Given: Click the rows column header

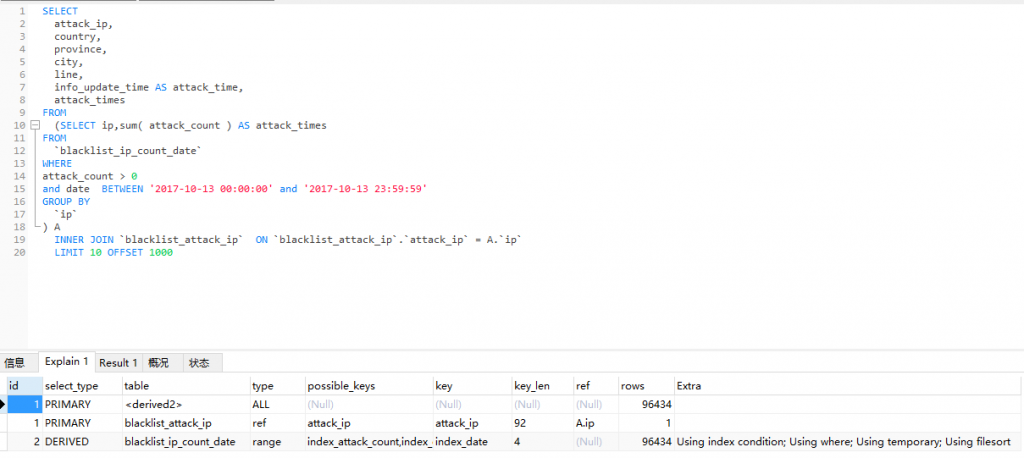Looking at the screenshot, I should coord(646,386).
